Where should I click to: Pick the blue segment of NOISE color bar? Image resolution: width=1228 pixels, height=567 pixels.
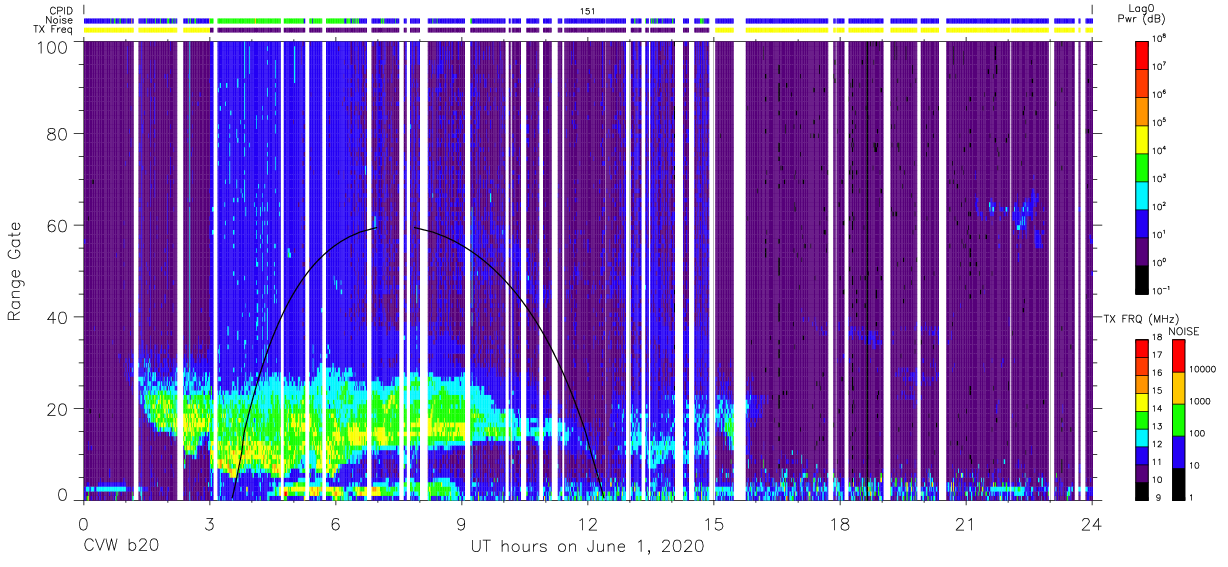click(x=1179, y=451)
